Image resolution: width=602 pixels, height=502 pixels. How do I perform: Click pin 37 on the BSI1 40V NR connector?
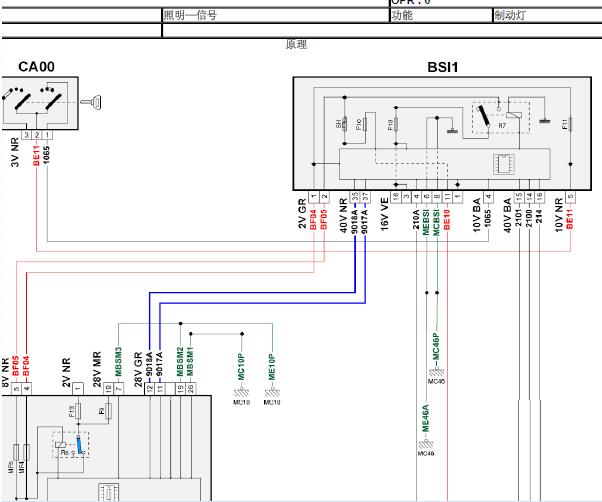click(365, 197)
